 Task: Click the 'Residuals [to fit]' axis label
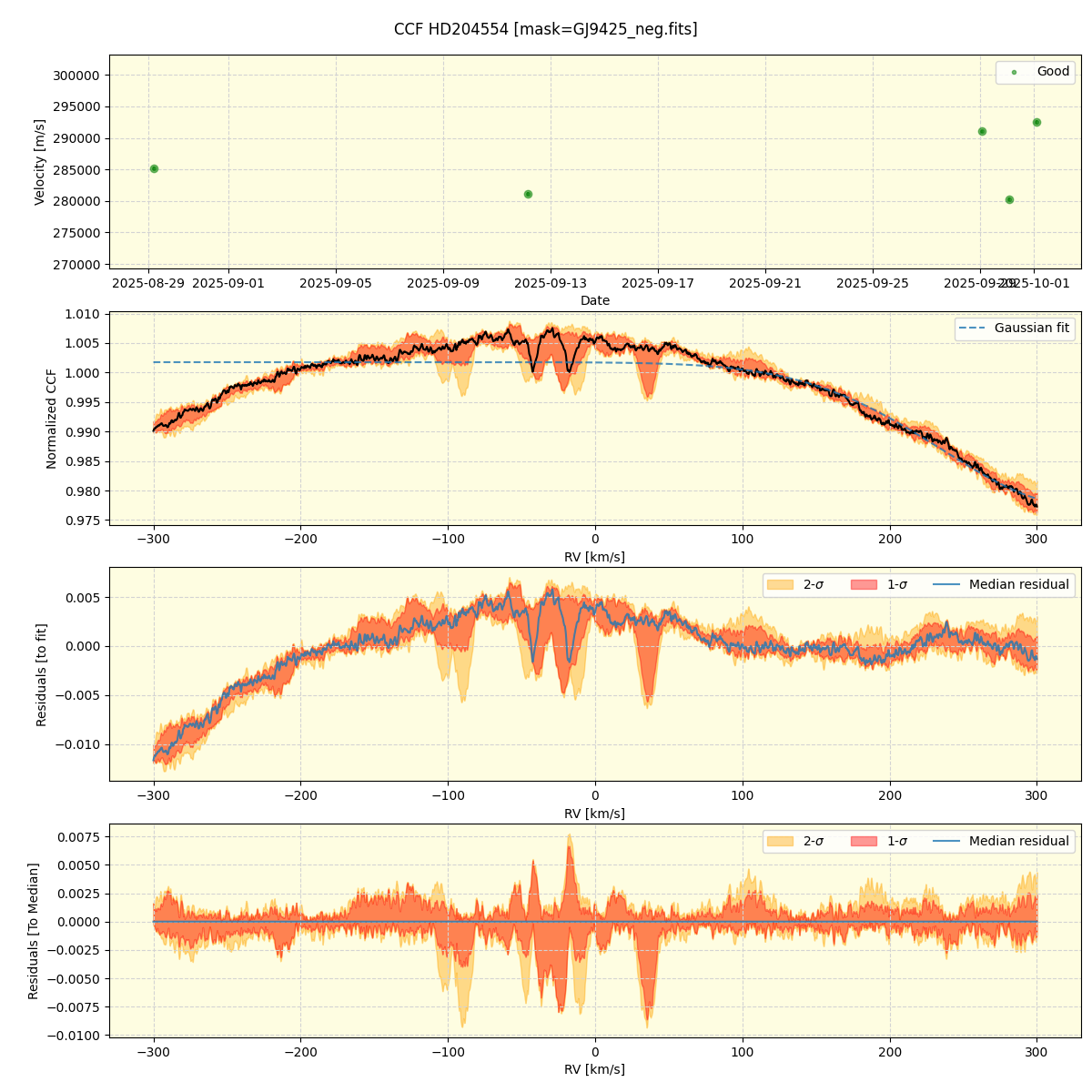click(x=41, y=674)
